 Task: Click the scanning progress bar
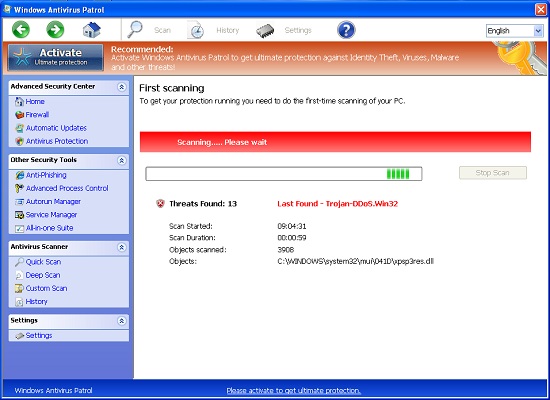284,174
